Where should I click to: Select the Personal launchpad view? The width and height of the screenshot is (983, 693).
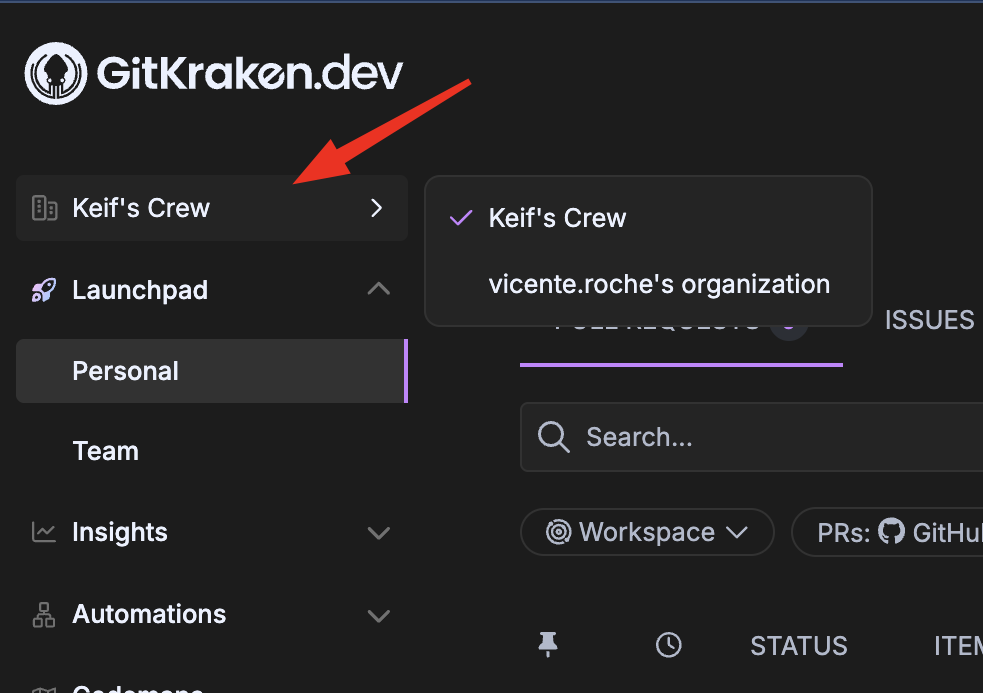tap(212, 371)
